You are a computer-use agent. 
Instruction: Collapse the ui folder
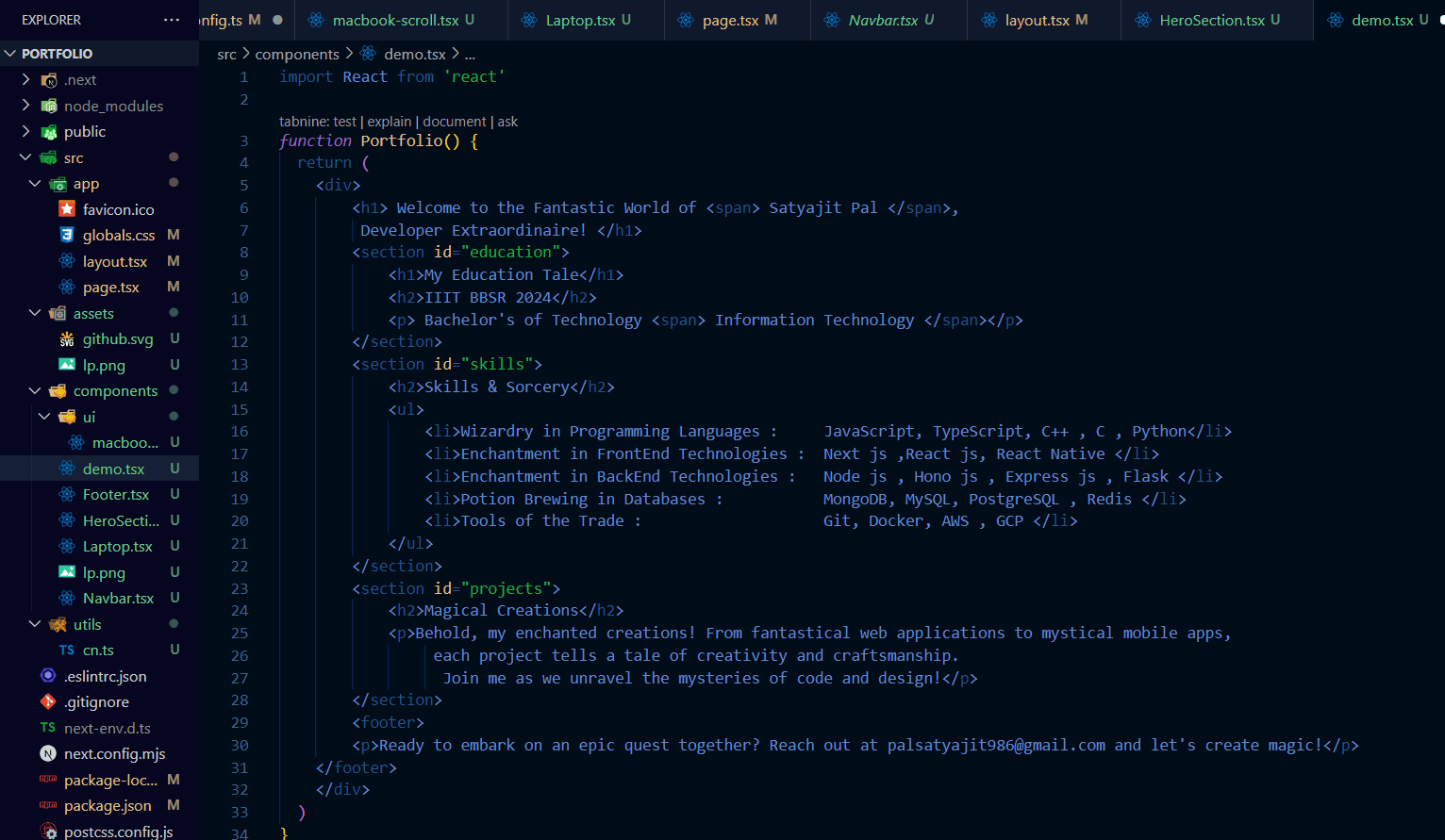pos(44,417)
